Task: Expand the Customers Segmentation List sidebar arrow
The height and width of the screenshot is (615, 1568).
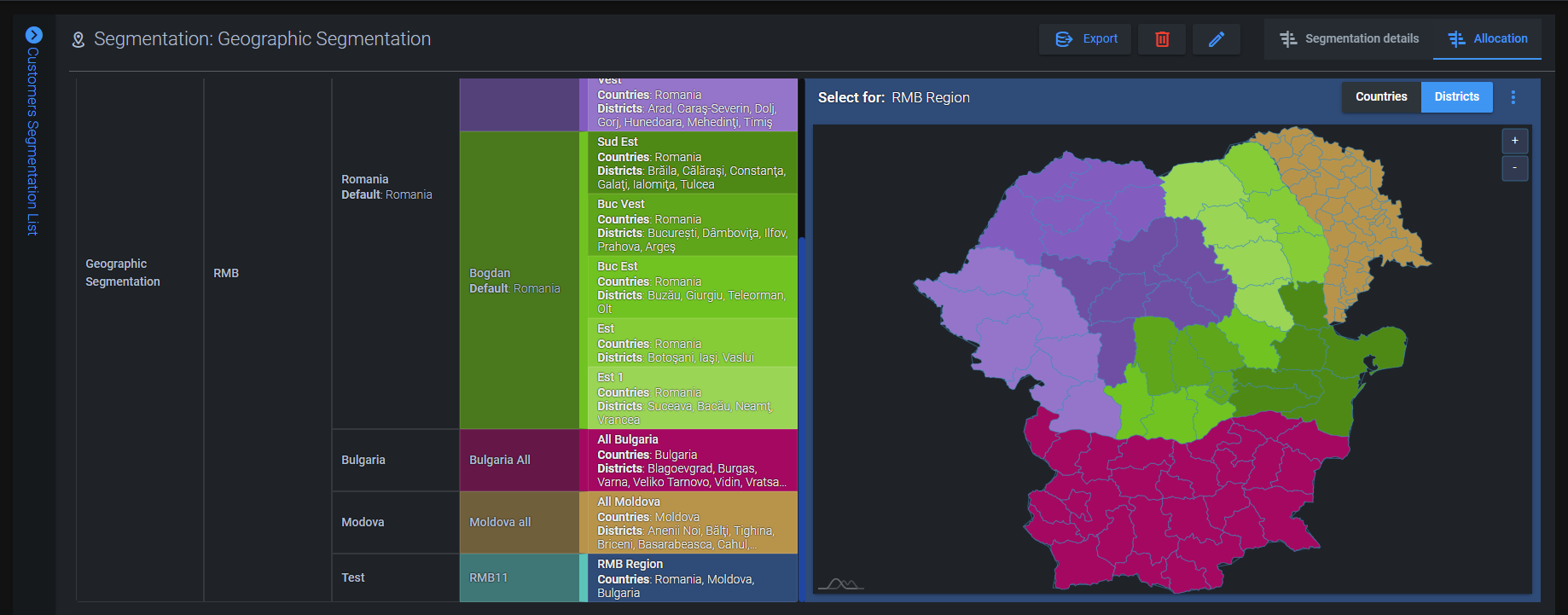Action: point(33,35)
